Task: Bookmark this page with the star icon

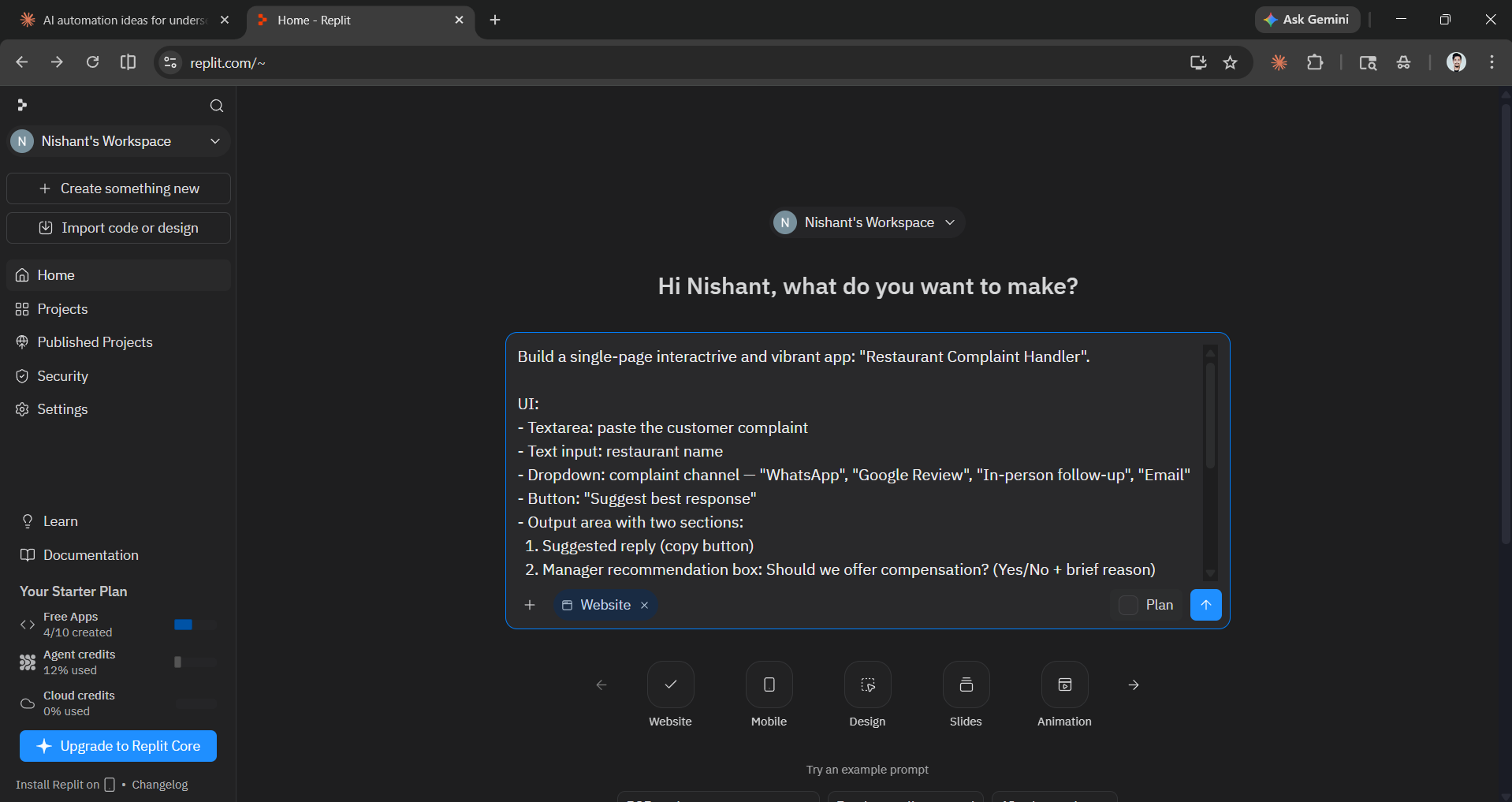Action: pyautogui.click(x=1230, y=62)
